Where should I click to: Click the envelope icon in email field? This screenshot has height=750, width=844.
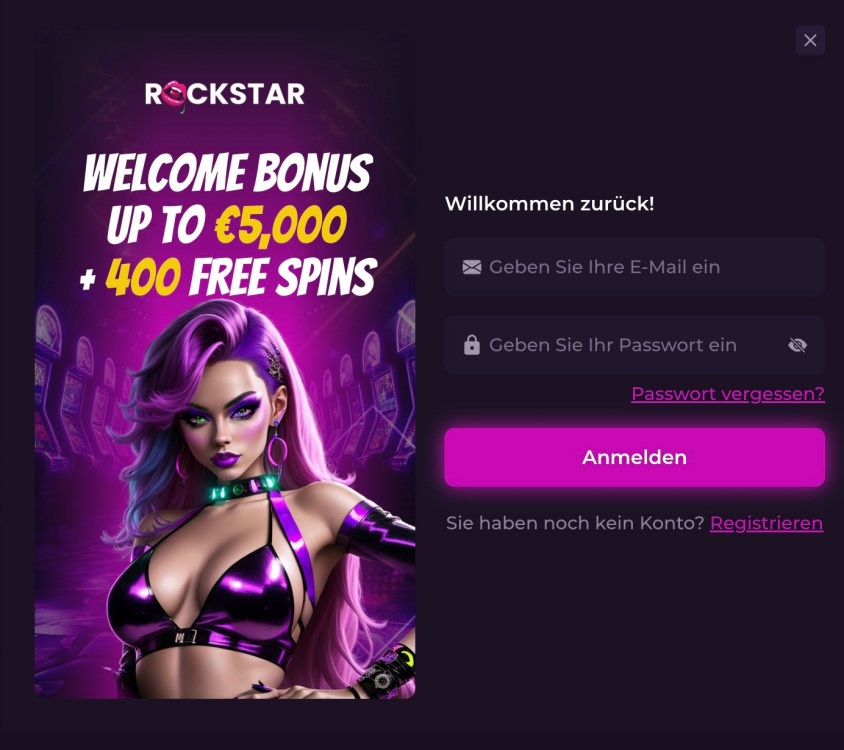click(x=472, y=267)
